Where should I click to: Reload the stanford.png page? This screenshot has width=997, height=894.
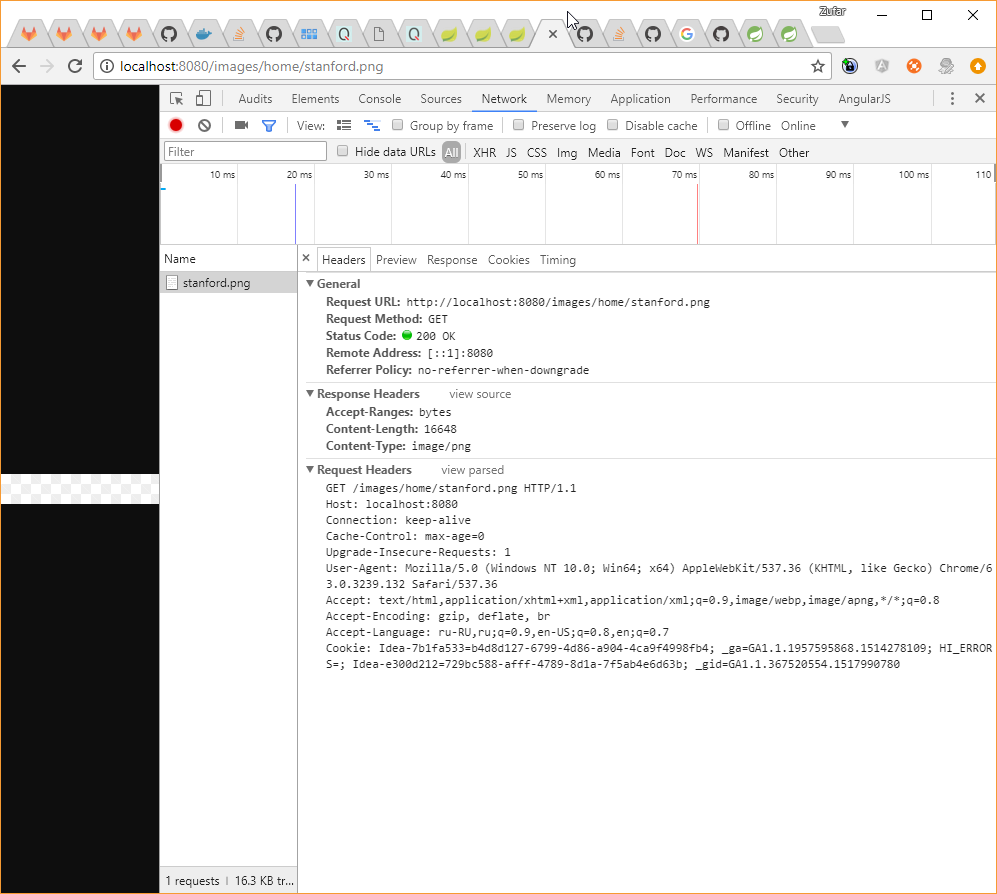tap(75, 66)
